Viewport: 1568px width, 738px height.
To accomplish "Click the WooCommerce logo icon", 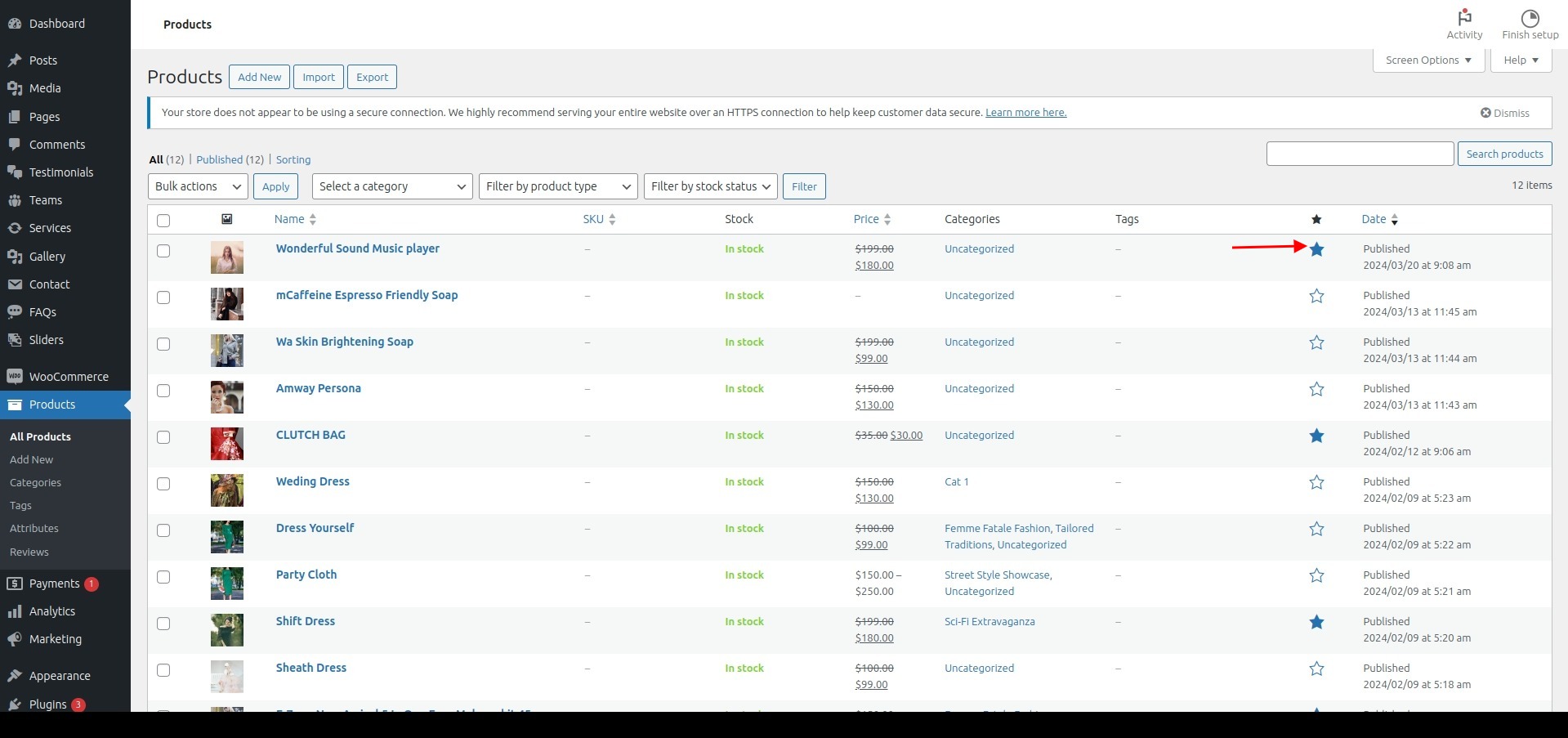I will [14, 377].
